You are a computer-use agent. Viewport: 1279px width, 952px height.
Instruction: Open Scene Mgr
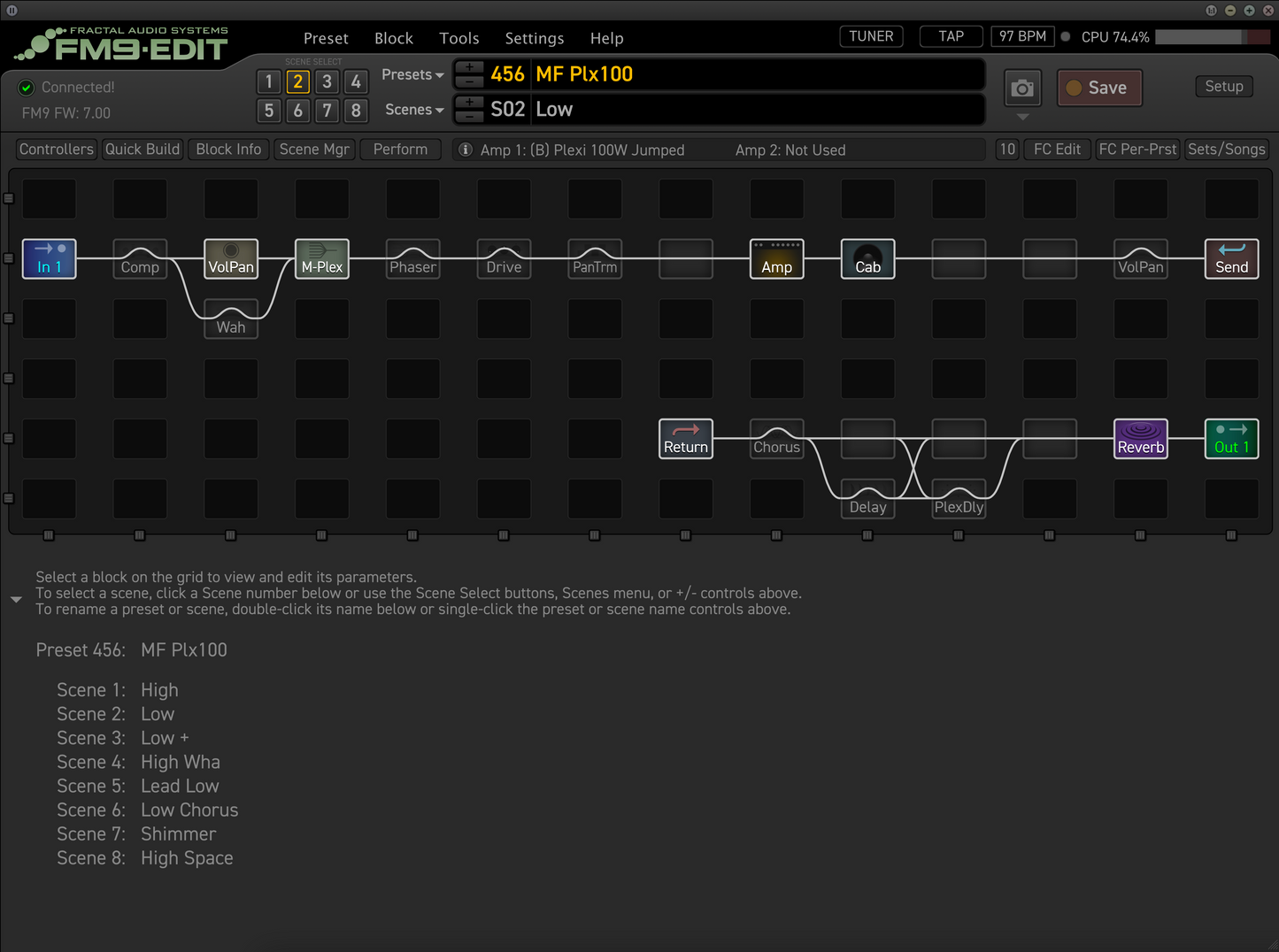click(314, 150)
